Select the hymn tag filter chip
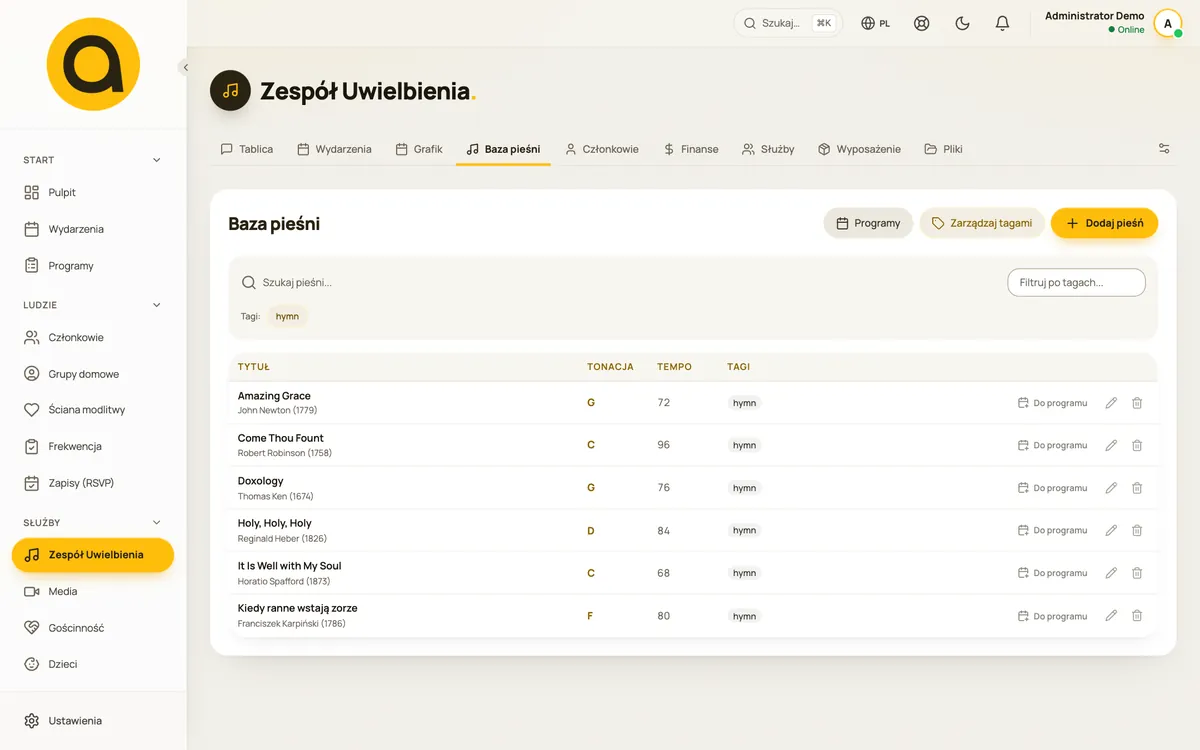The height and width of the screenshot is (750, 1200). coord(287,316)
